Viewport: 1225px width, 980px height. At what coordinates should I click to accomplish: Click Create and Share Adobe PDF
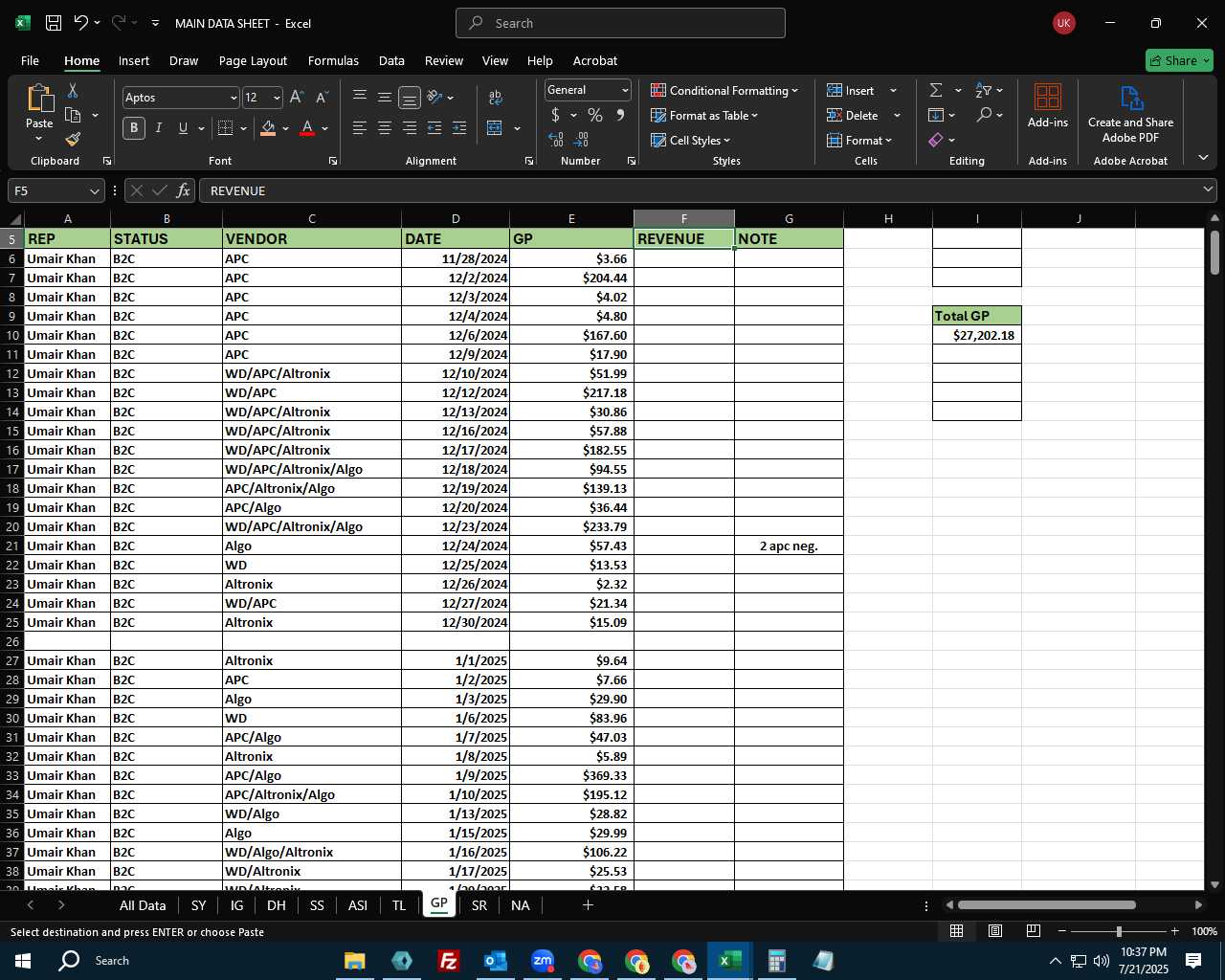(1130, 115)
